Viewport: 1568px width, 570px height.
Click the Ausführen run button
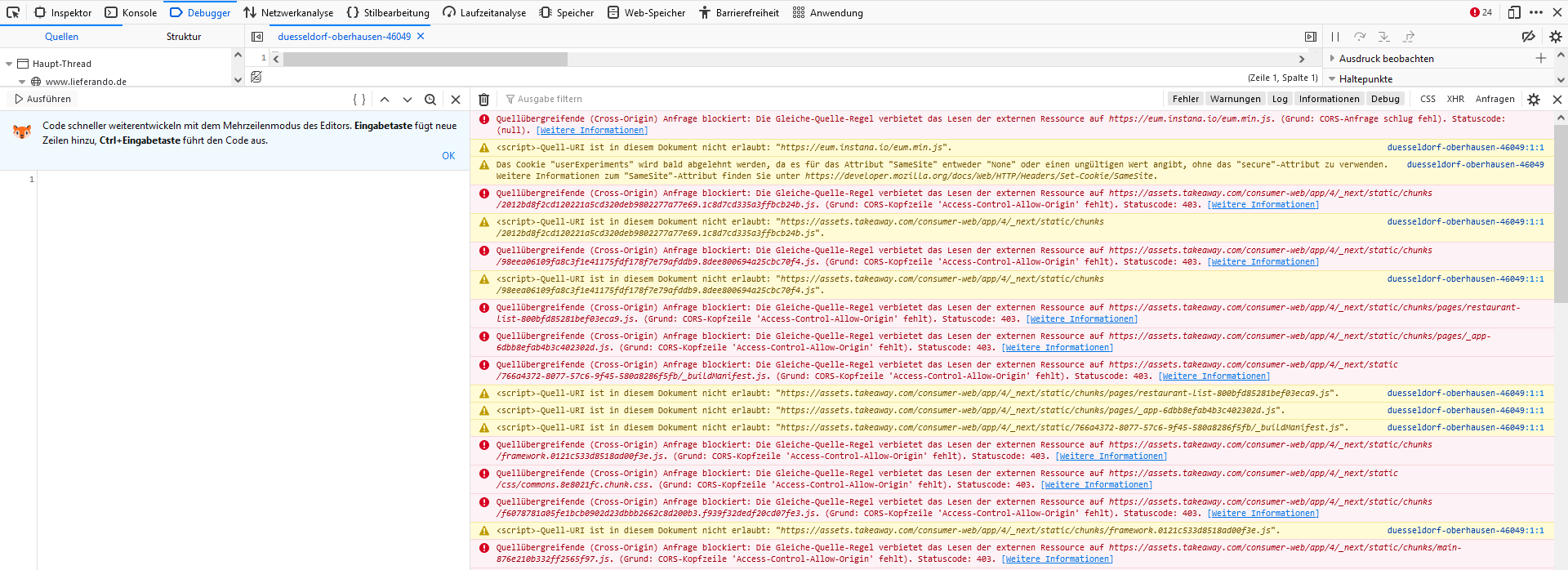click(x=42, y=99)
